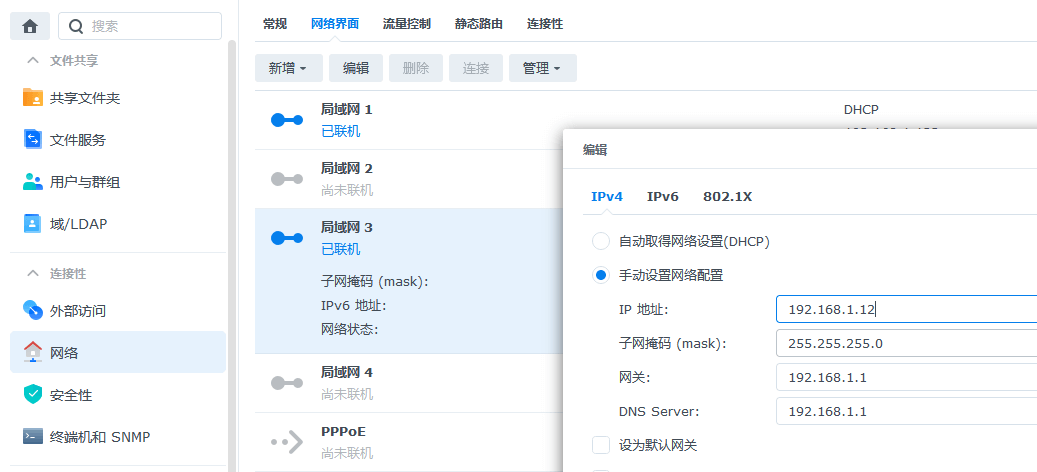Open 安全性 security shield icon
The image size is (1037, 472).
pyautogui.click(x=33, y=395)
